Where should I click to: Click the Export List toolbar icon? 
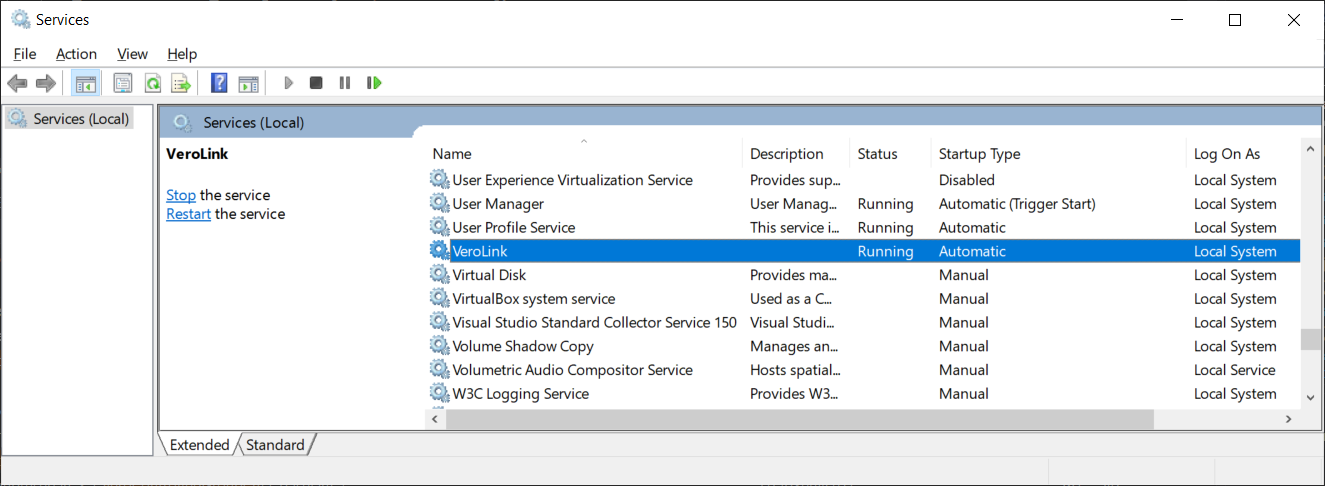coord(181,83)
